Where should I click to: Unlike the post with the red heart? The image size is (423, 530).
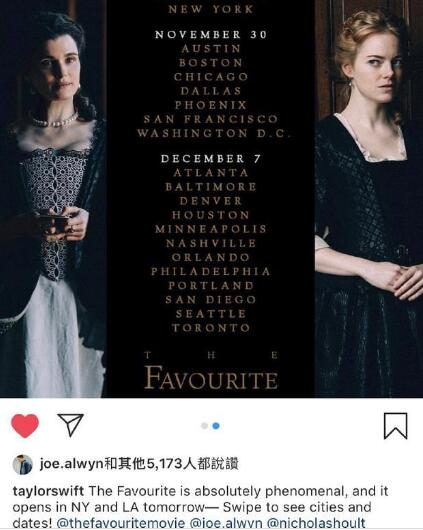click(x=25, y=426)
